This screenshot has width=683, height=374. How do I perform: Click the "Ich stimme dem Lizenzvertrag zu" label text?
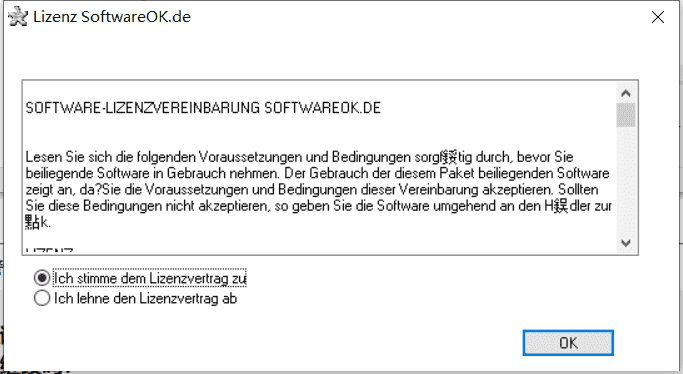pyautogui.click(x=150, y=278)
